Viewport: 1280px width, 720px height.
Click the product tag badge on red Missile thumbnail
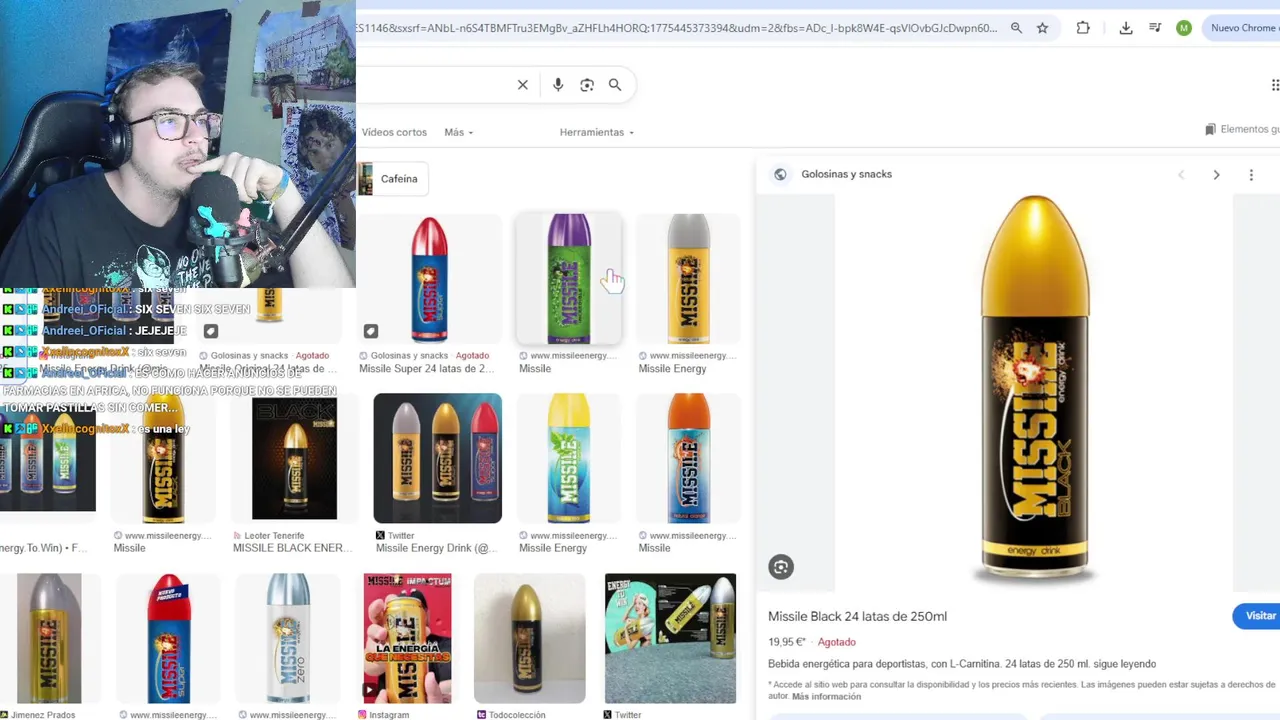tap(371, 331)
